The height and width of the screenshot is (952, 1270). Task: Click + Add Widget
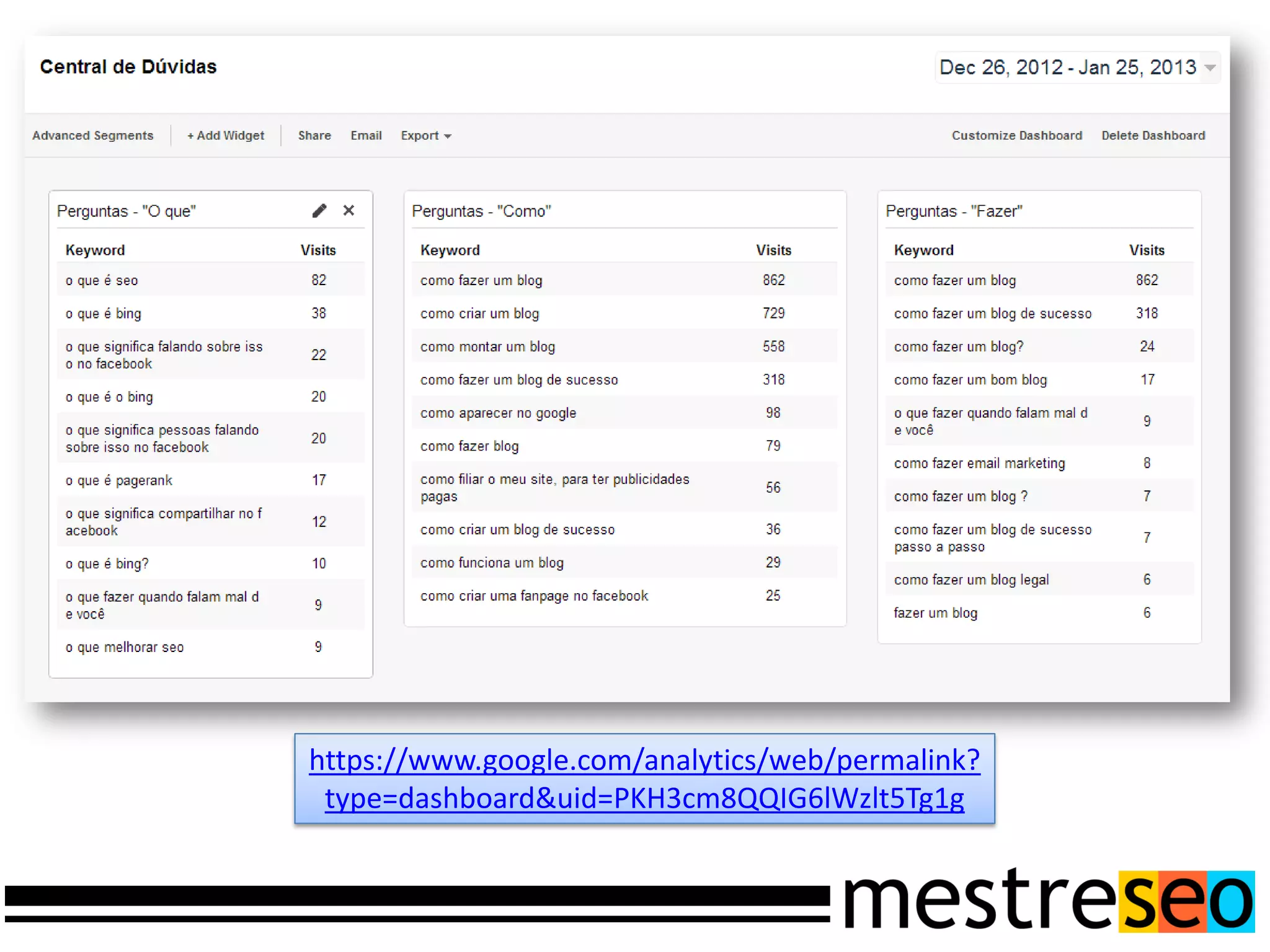(x=226, y=136)
